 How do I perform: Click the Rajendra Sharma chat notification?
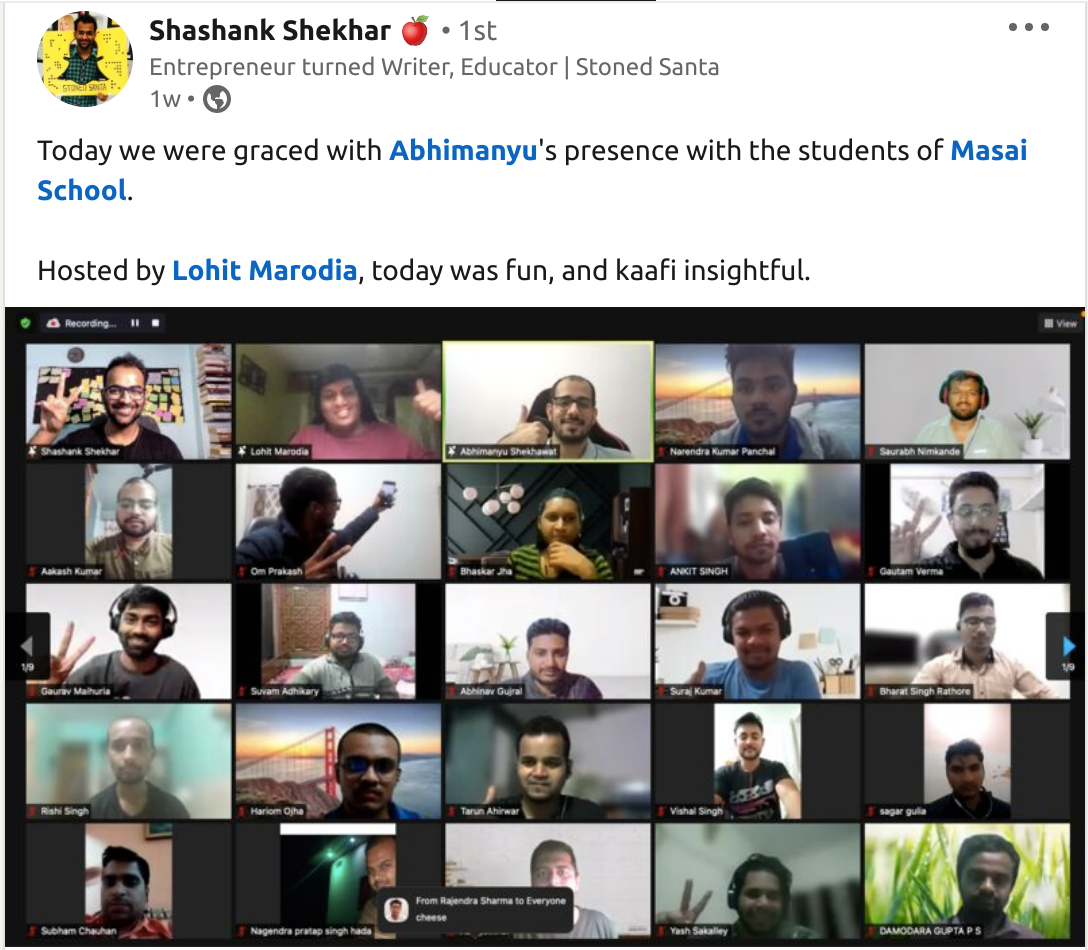pos(476,909)
